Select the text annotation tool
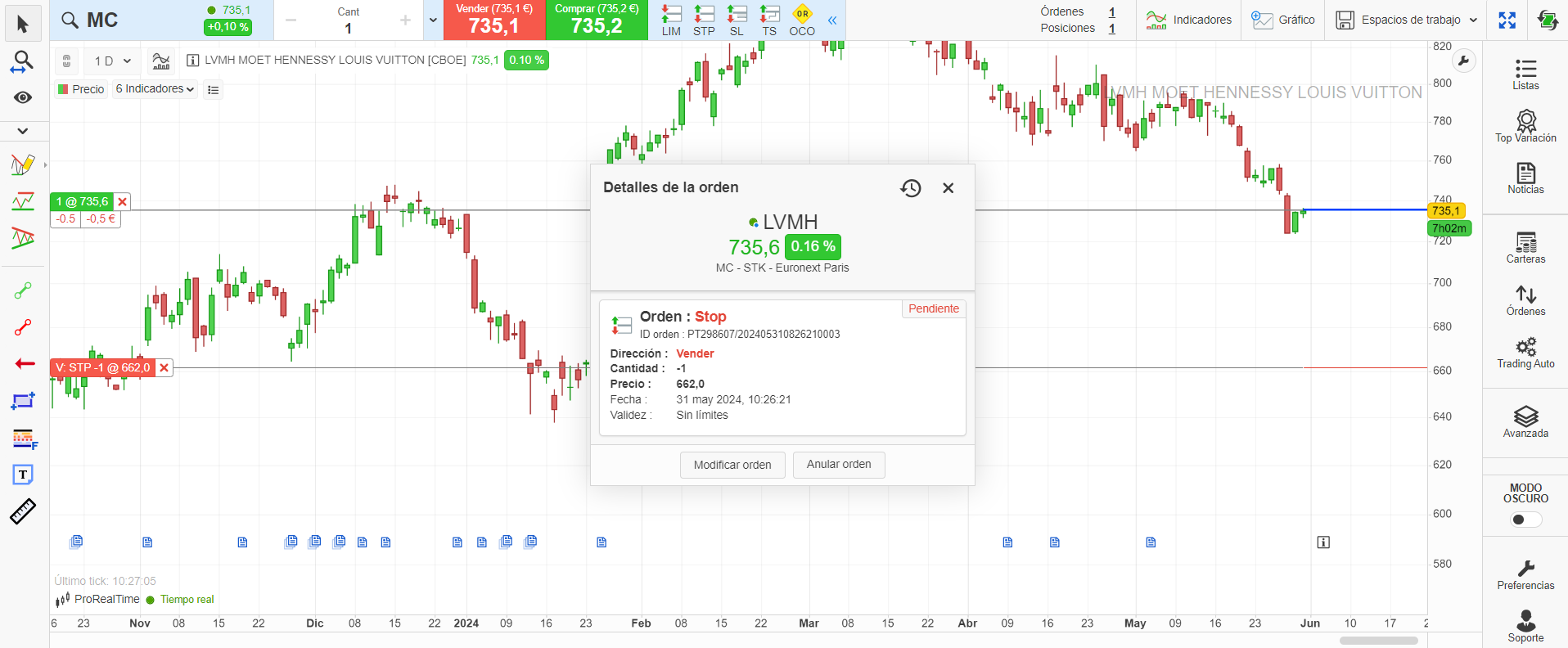This screenshot has height=648, width=1568. pyautogui.click(x=23, y=475)
